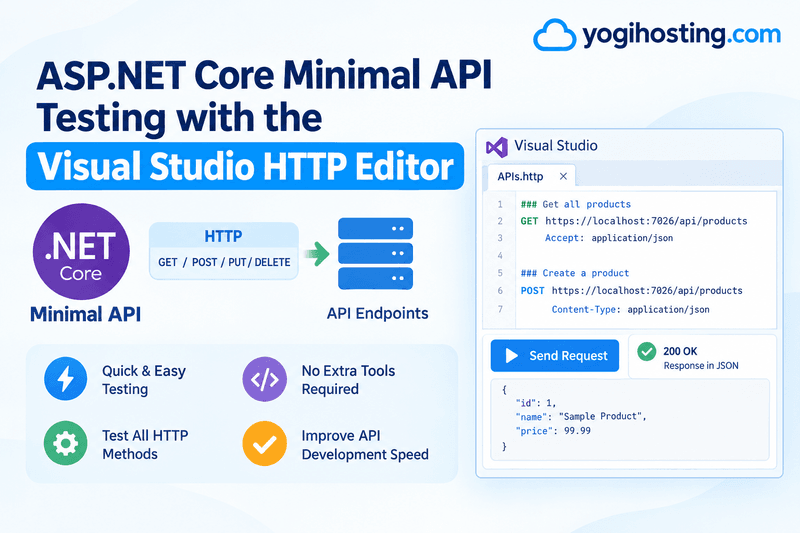
Task: Click the green arrow pointing to servers
Action: click(317, 254)
